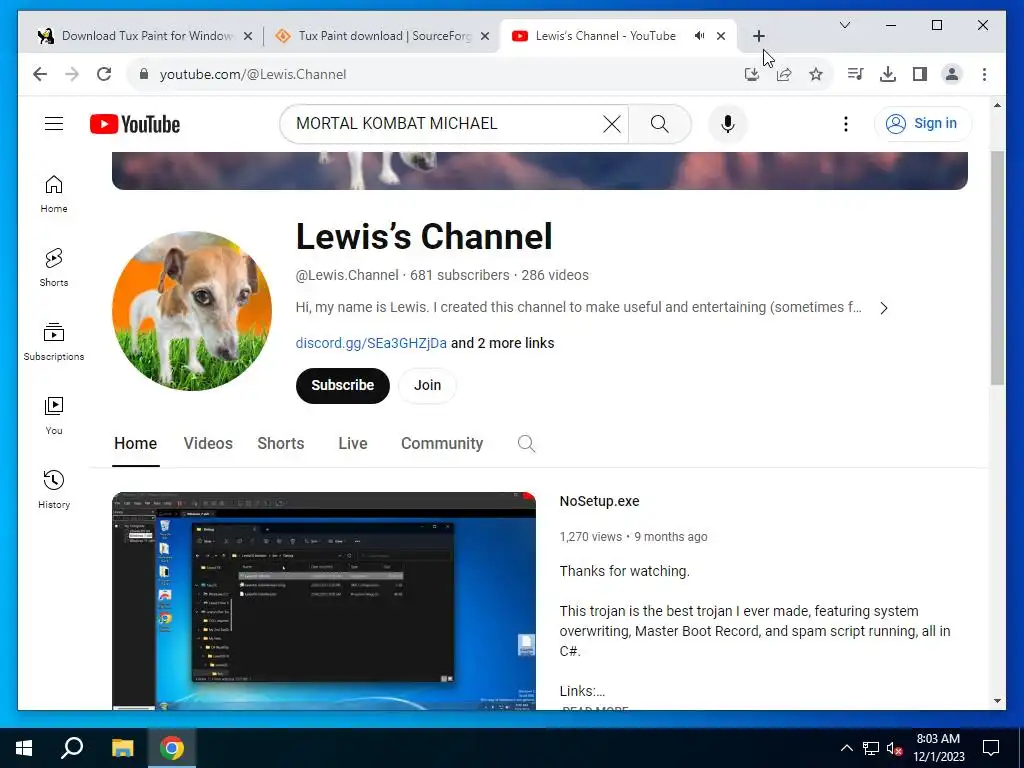Close the Tux Paint SourceForge tab
The width and height of the screenshot is (1024, 768).
485,37
